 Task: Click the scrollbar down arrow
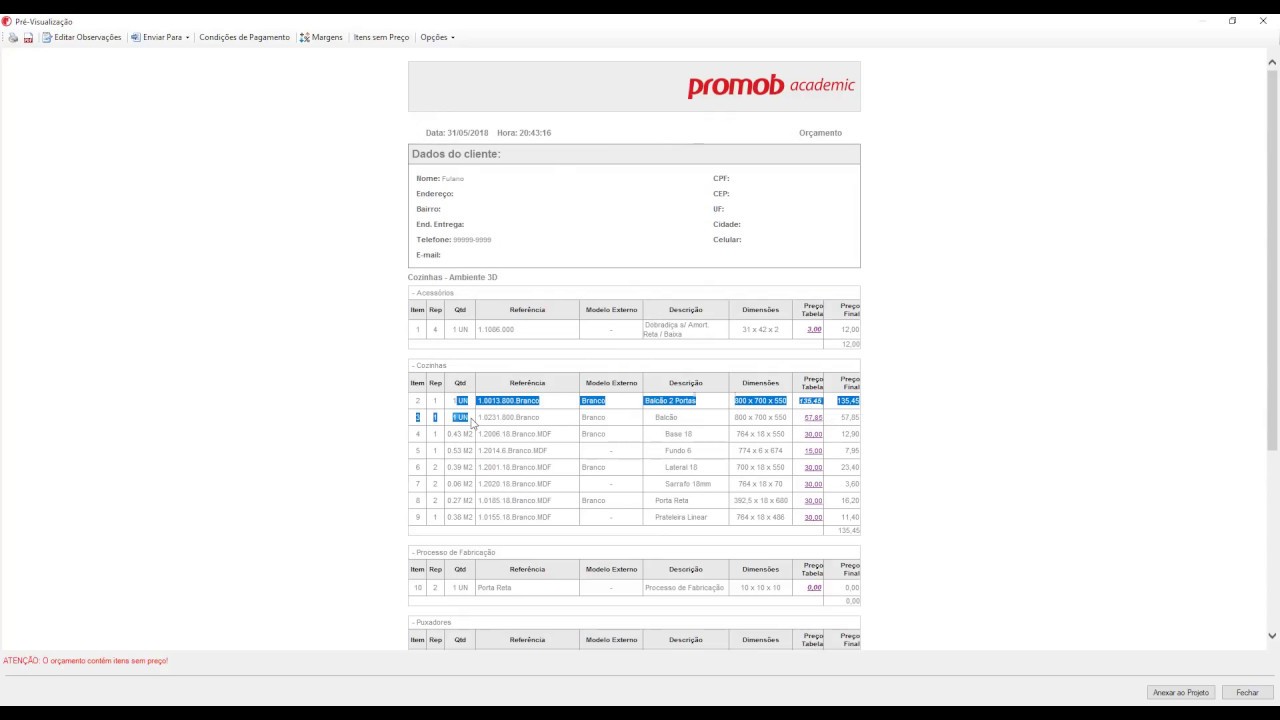coord(1272,635)
